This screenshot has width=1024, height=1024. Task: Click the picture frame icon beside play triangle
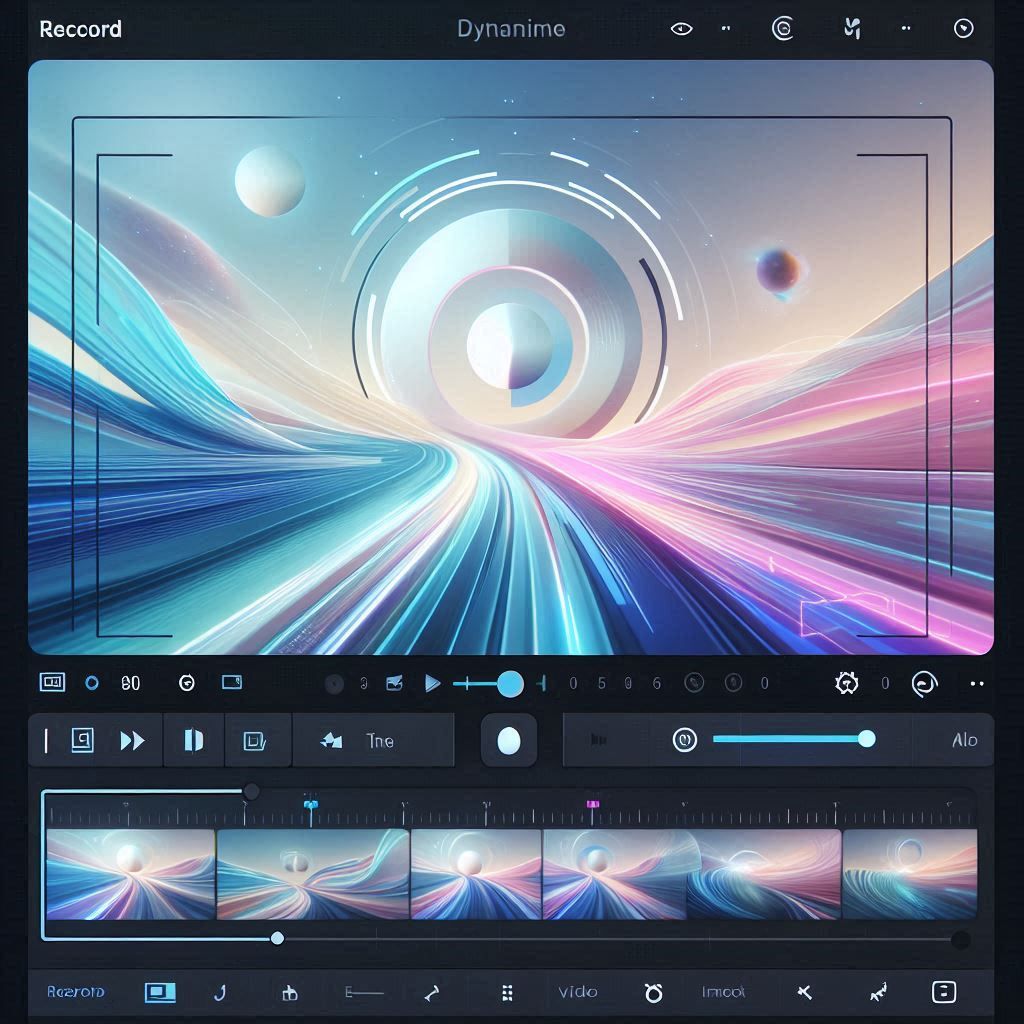coord(394,683)
